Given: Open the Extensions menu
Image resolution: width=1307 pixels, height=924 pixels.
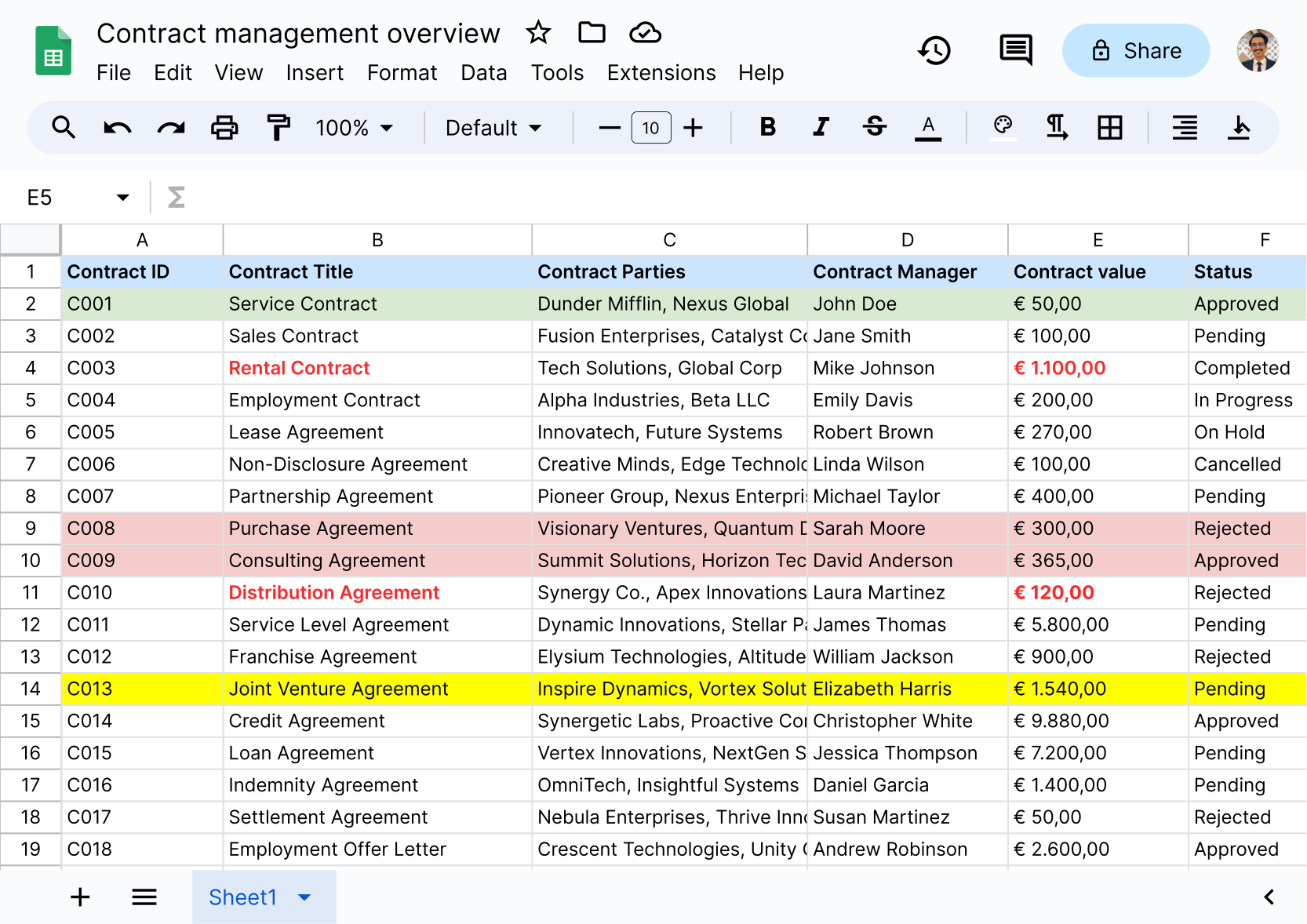Looking at the screenshot, I should pos(661,73).
